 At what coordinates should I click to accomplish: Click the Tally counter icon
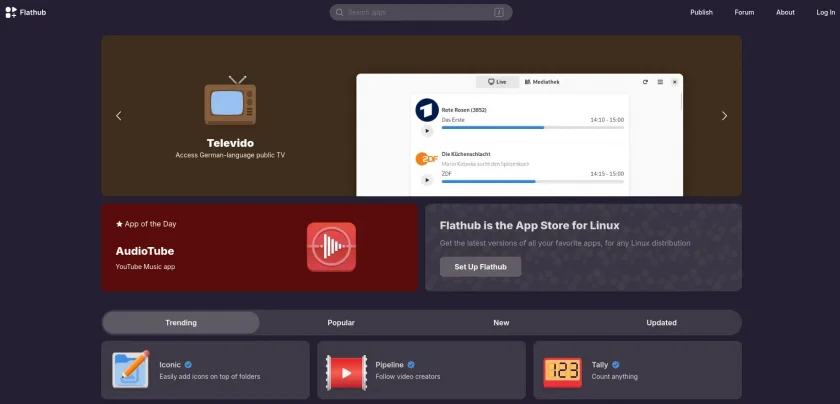point(562,372)
